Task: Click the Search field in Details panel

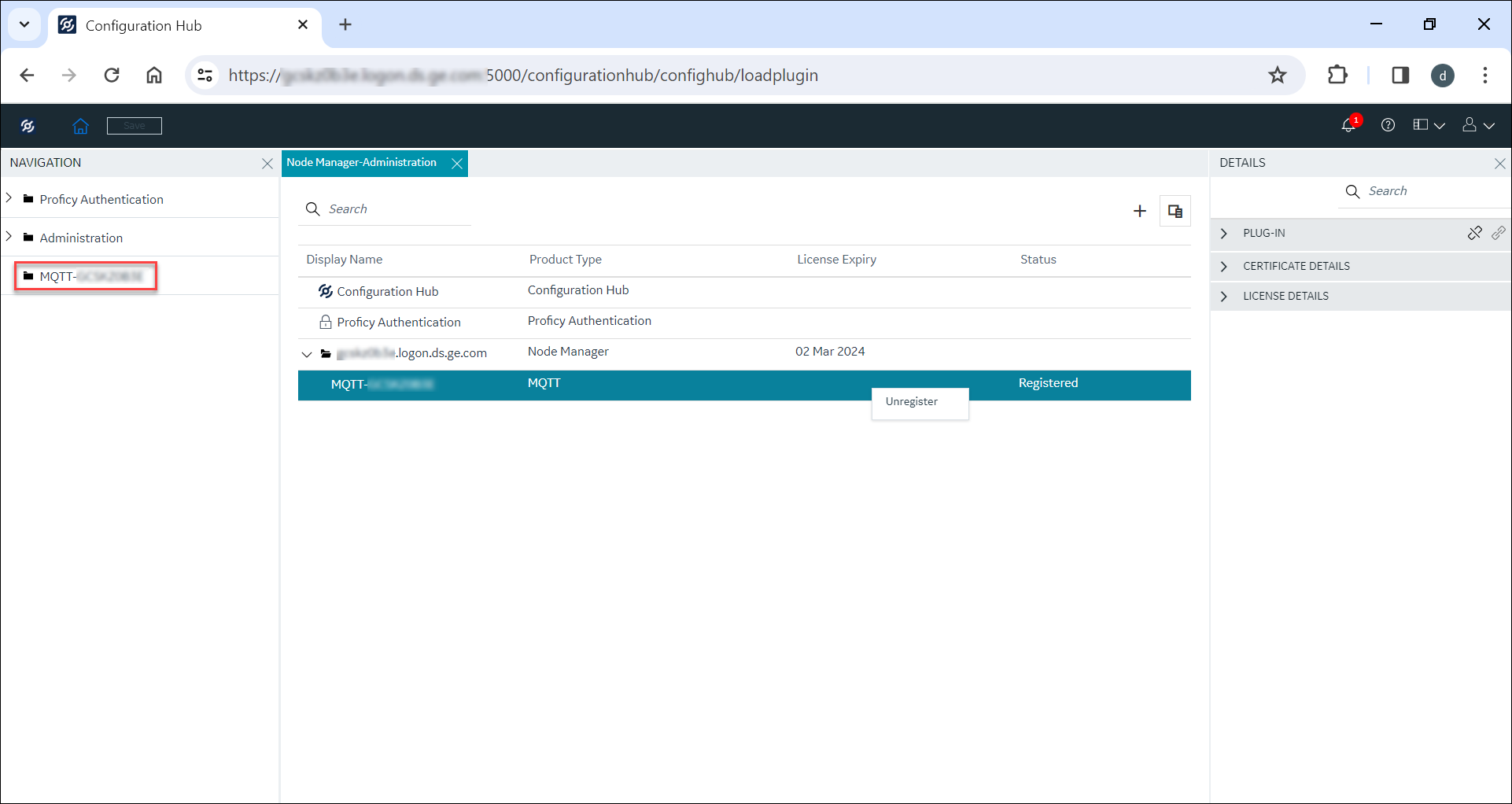Action: 1424,191
